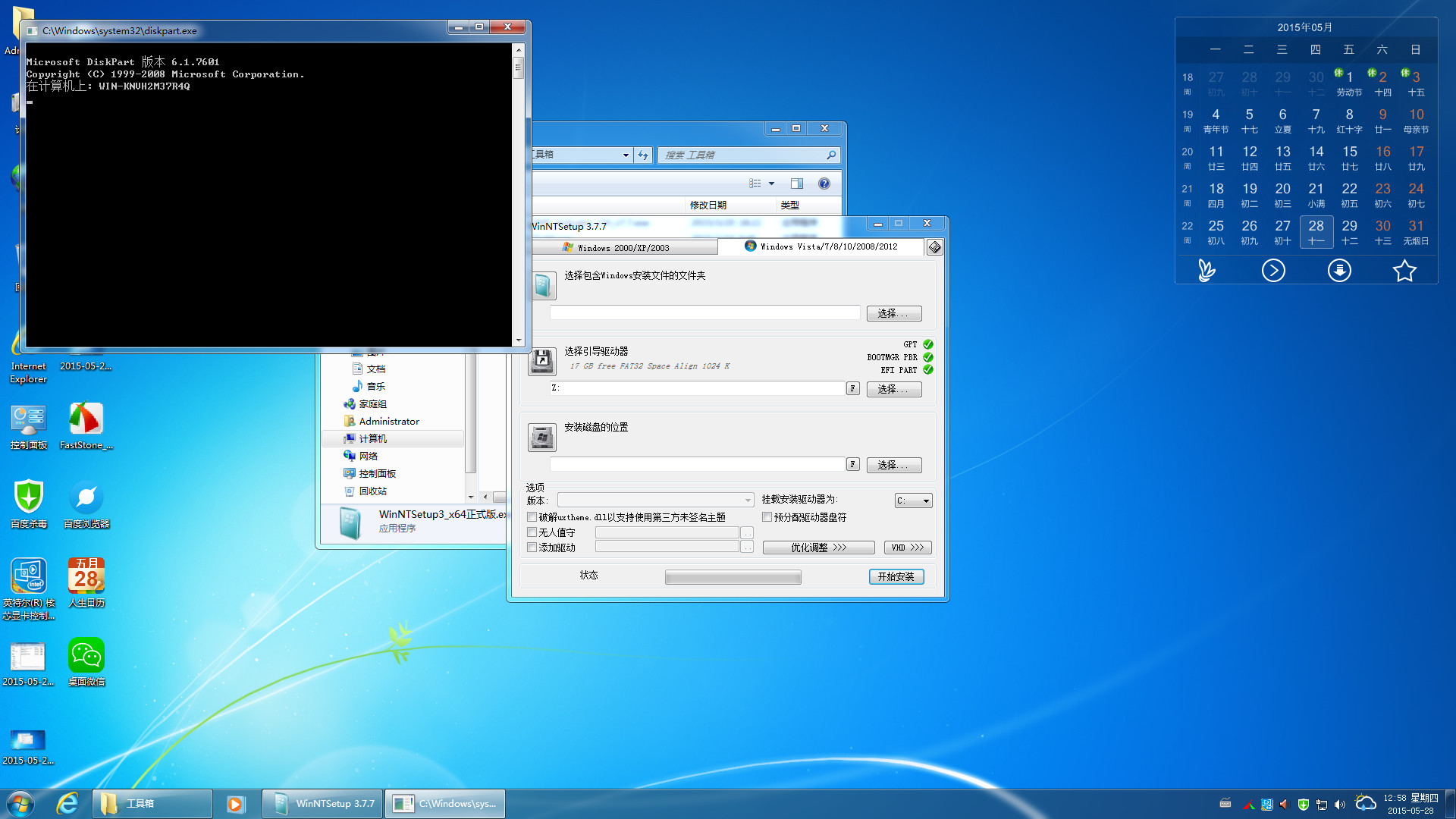Toggle the preview pane icon in Explorer

pyautogui.click(x=797, y=184)
